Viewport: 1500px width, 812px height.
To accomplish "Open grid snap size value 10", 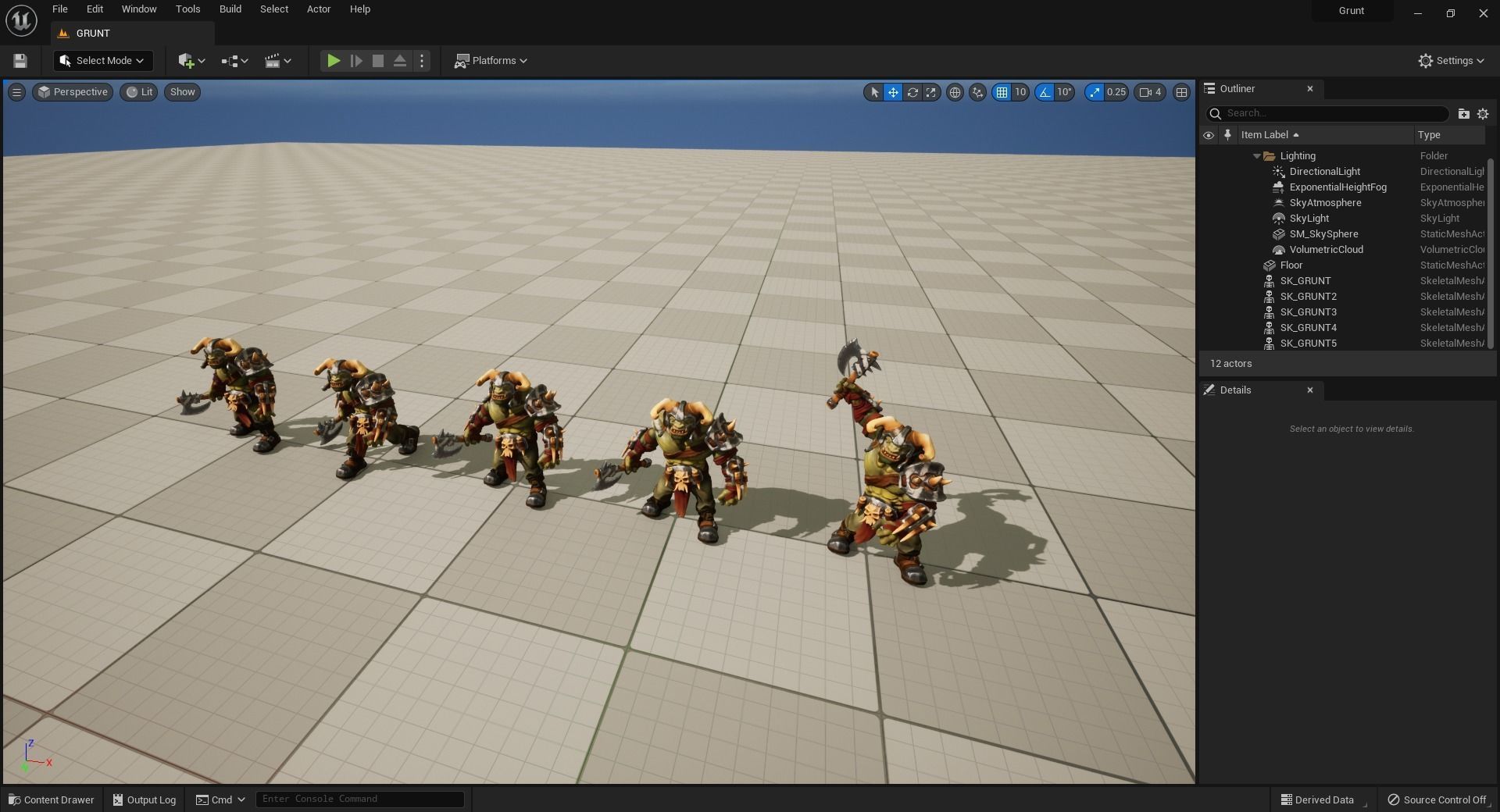I will tap(1020, 92).
